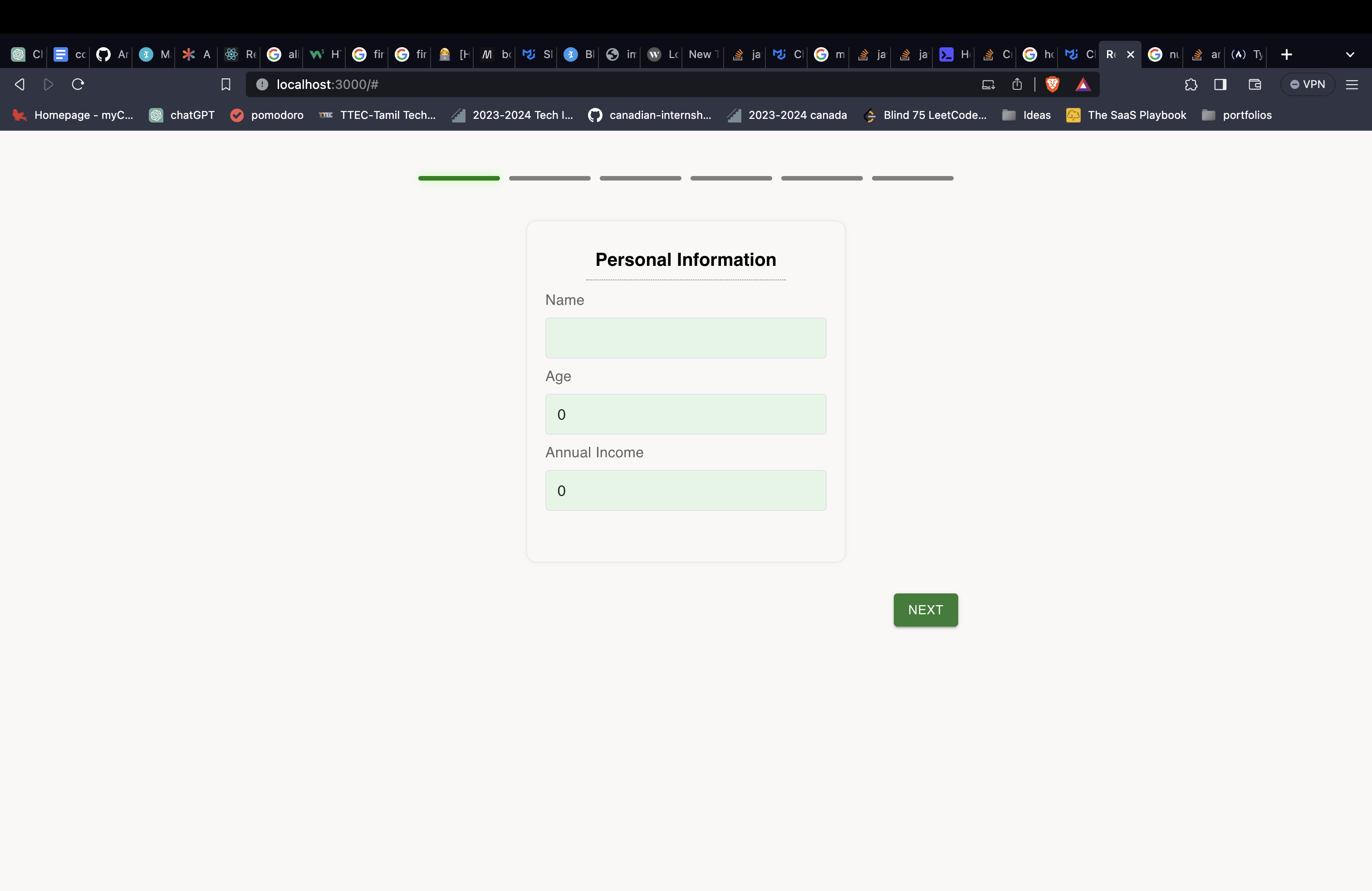
Task: Toggle the VPN button
Action: coord(1308,85)
